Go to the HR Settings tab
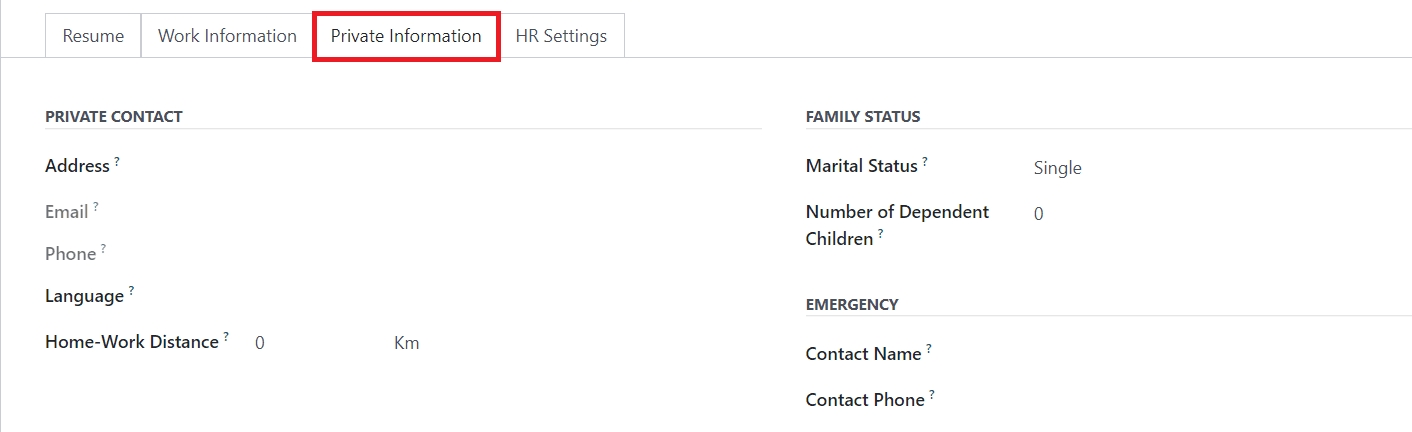1412x432 pixels. [x=561, y=36]
